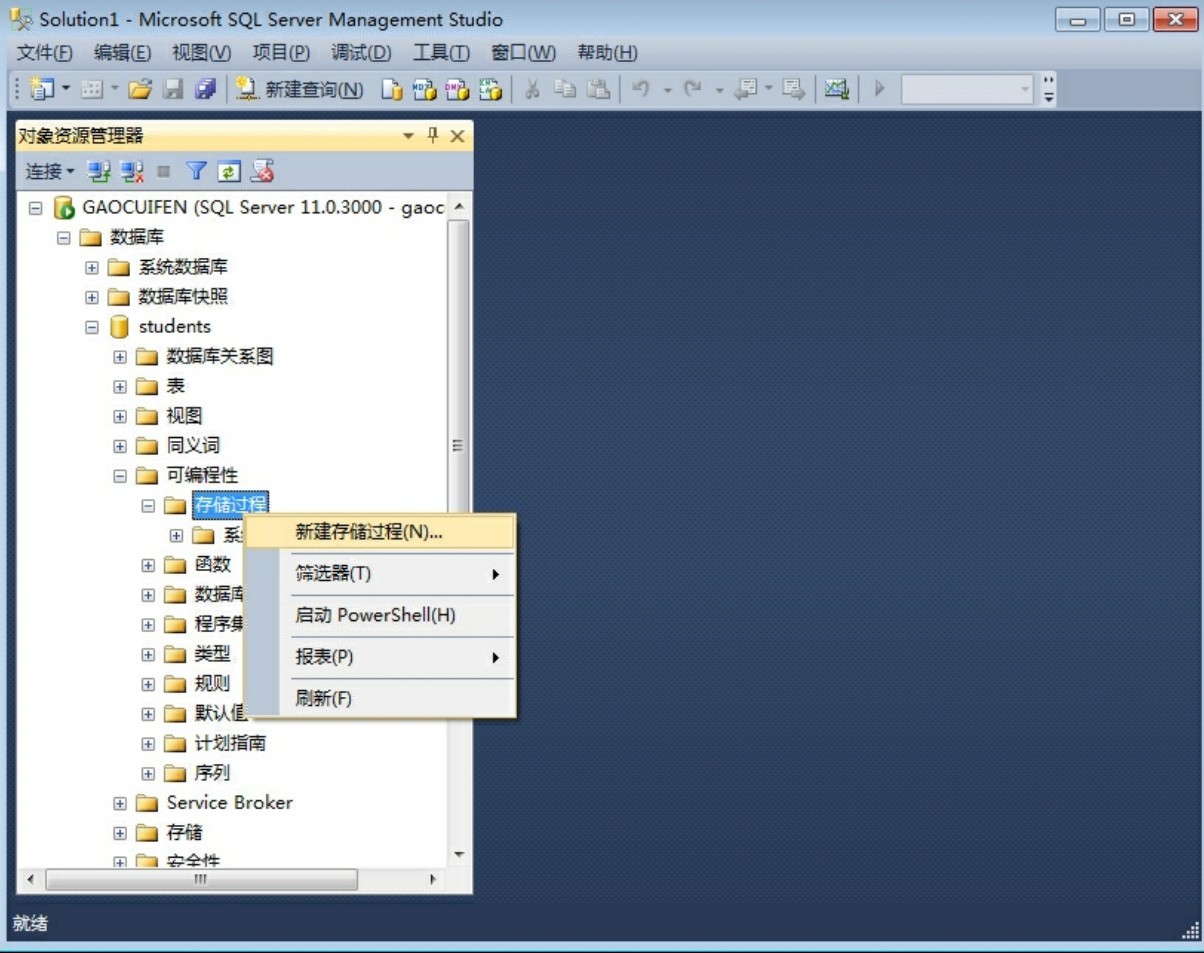Click the Save All icon

click(x=206, y=89)
